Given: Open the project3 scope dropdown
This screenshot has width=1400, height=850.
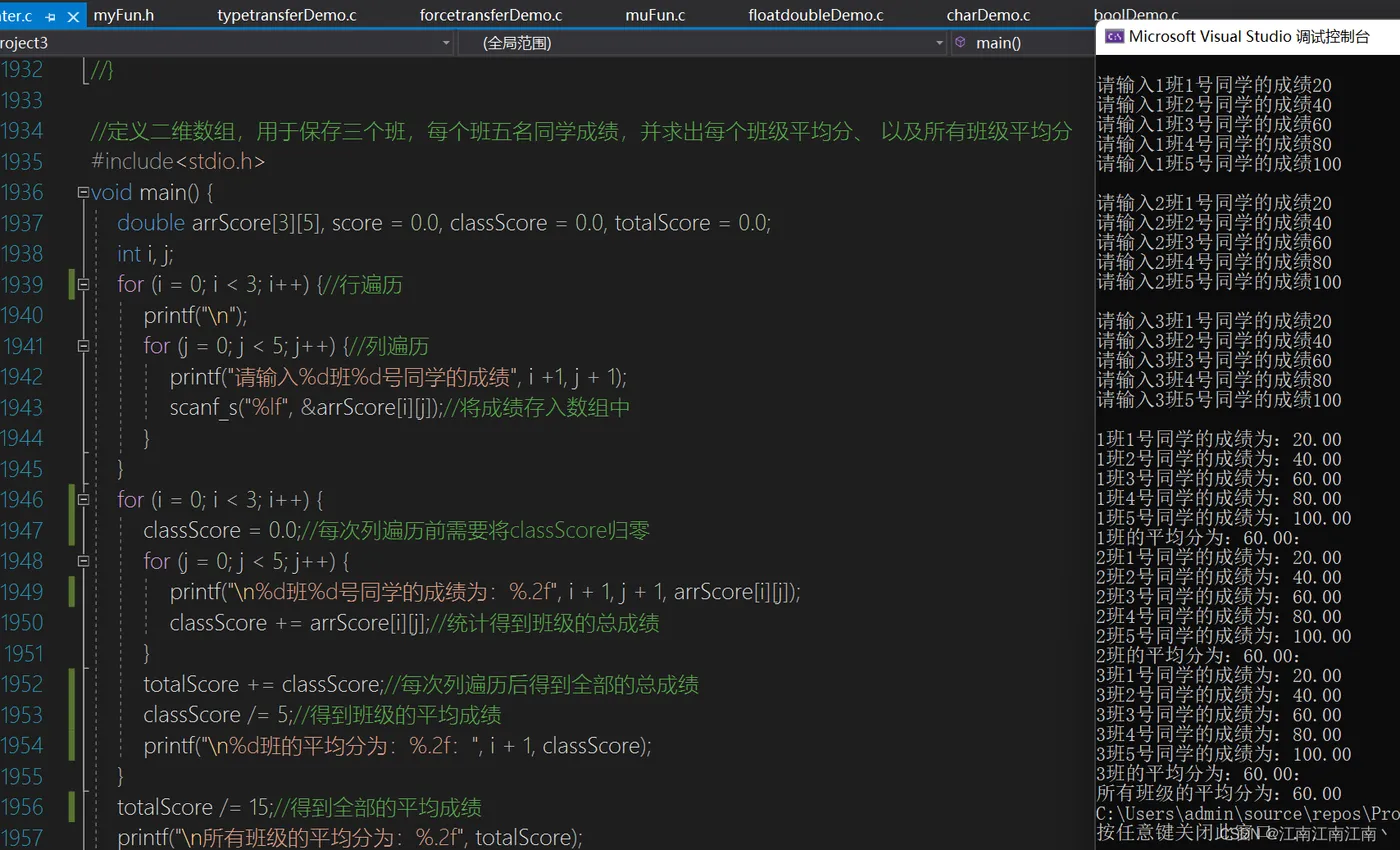Looking at the screenshot, I should pos(446,43).
